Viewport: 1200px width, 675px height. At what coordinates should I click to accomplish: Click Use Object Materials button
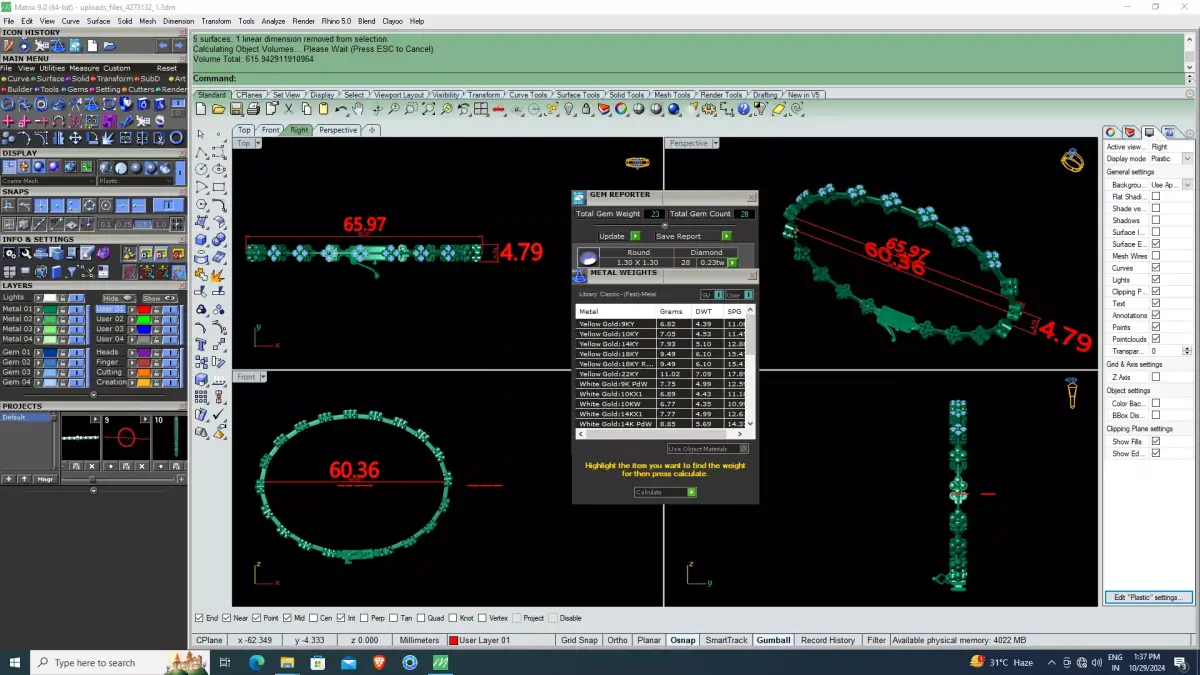[708, 448]
